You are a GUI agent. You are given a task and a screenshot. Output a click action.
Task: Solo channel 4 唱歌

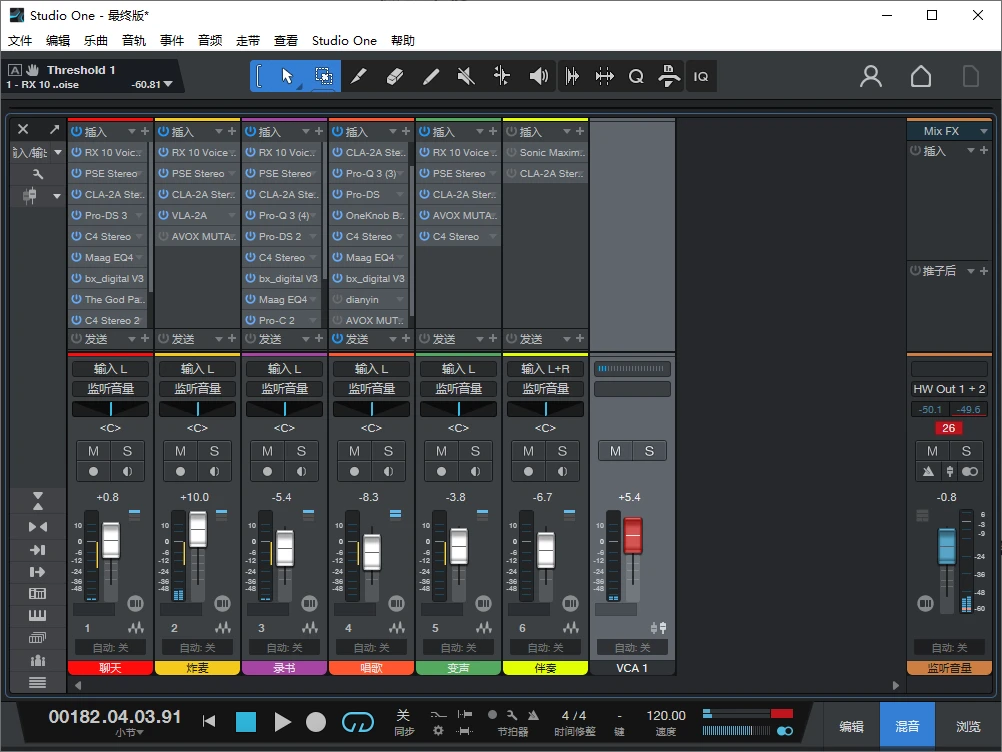[388, 451]
